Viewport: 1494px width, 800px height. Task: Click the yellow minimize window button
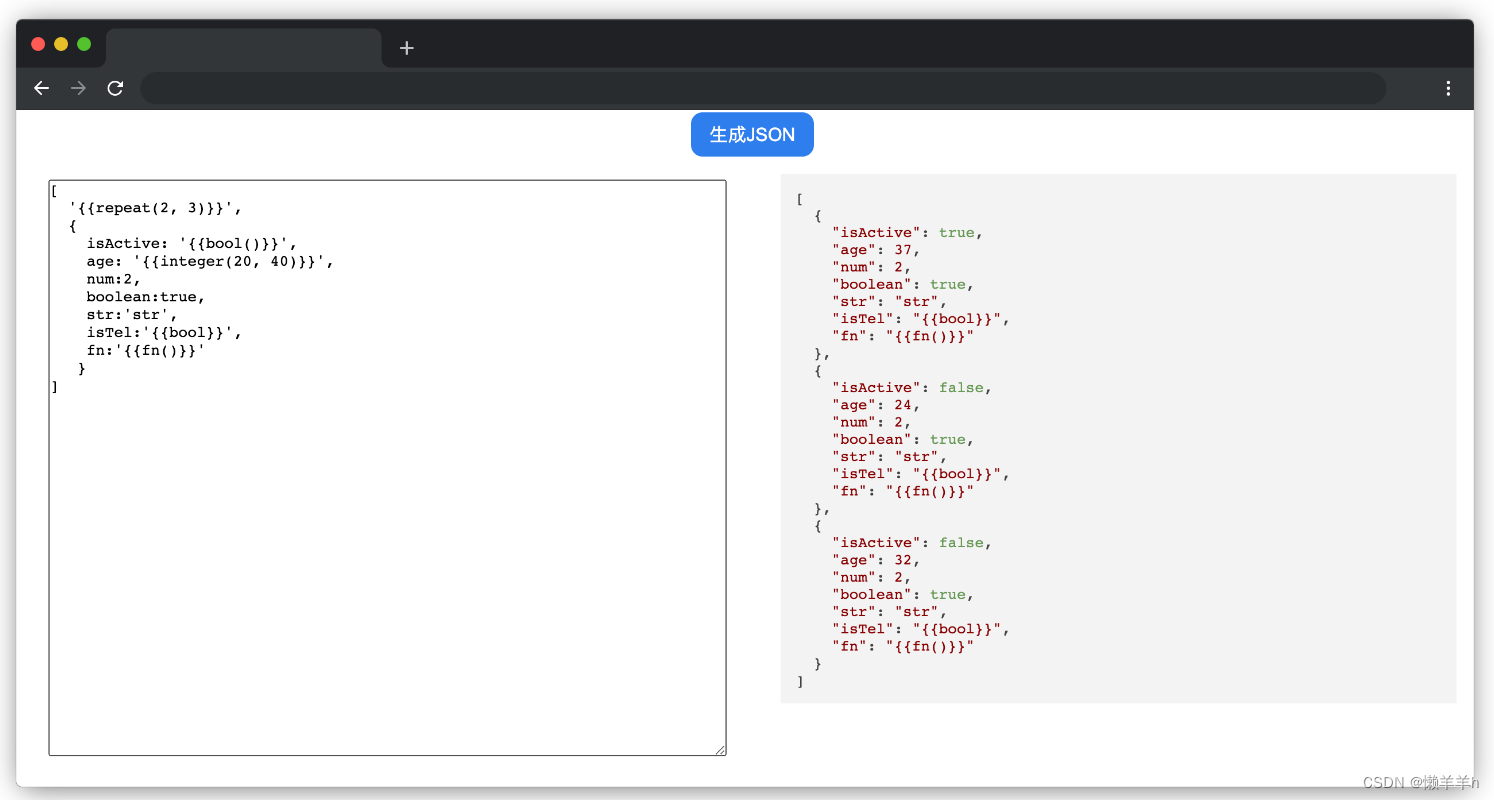pyautogui.click(x=61, y=44)
